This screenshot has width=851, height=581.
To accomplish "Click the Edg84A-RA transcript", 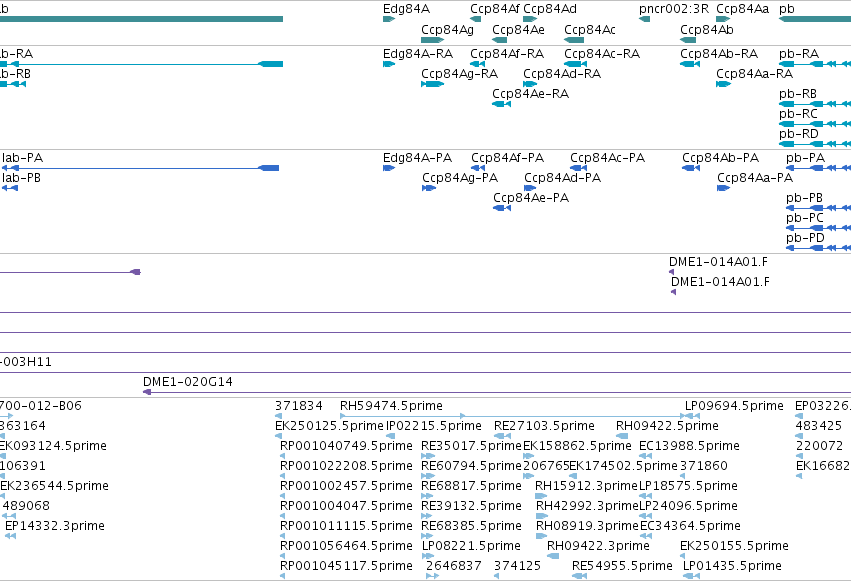I will 389,64.
